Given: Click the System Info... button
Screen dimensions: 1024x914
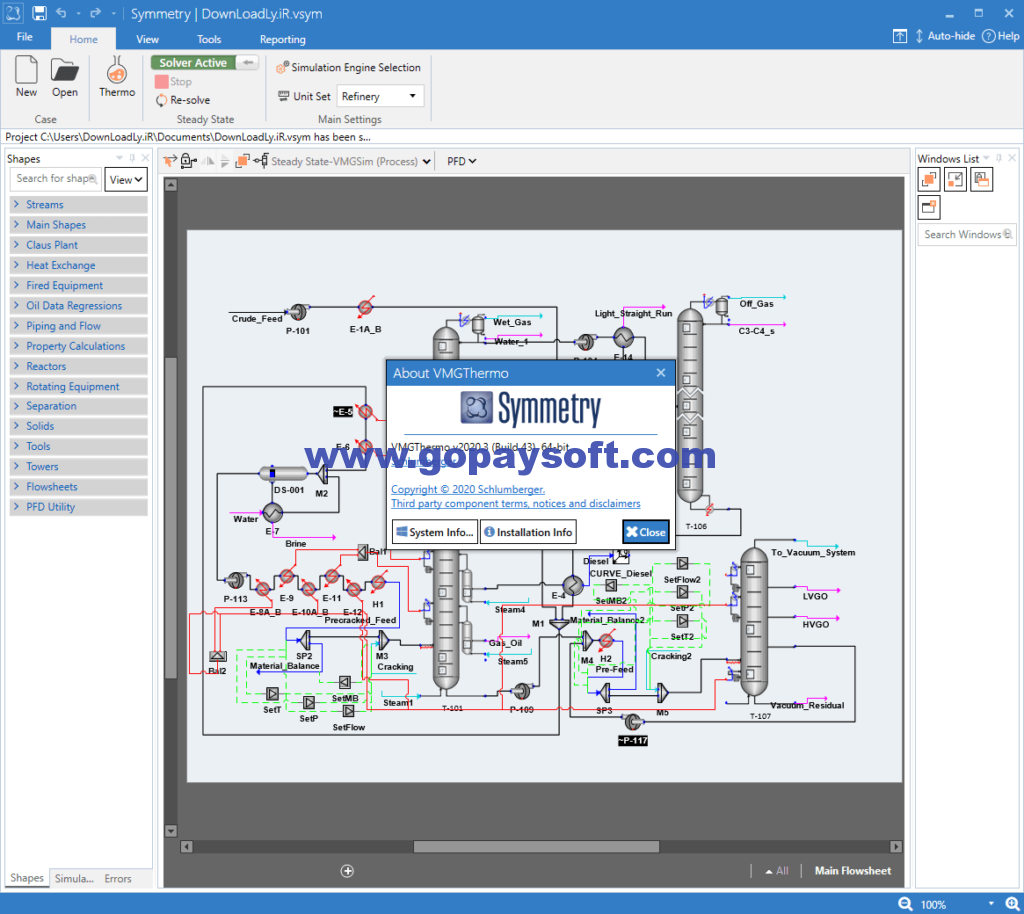Looking at the screenshot, I should point(435,532).
